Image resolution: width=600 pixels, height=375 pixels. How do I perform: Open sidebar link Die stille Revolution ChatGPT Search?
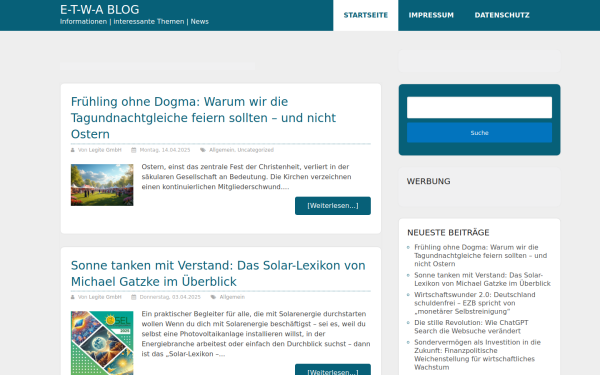click(471, 327)
